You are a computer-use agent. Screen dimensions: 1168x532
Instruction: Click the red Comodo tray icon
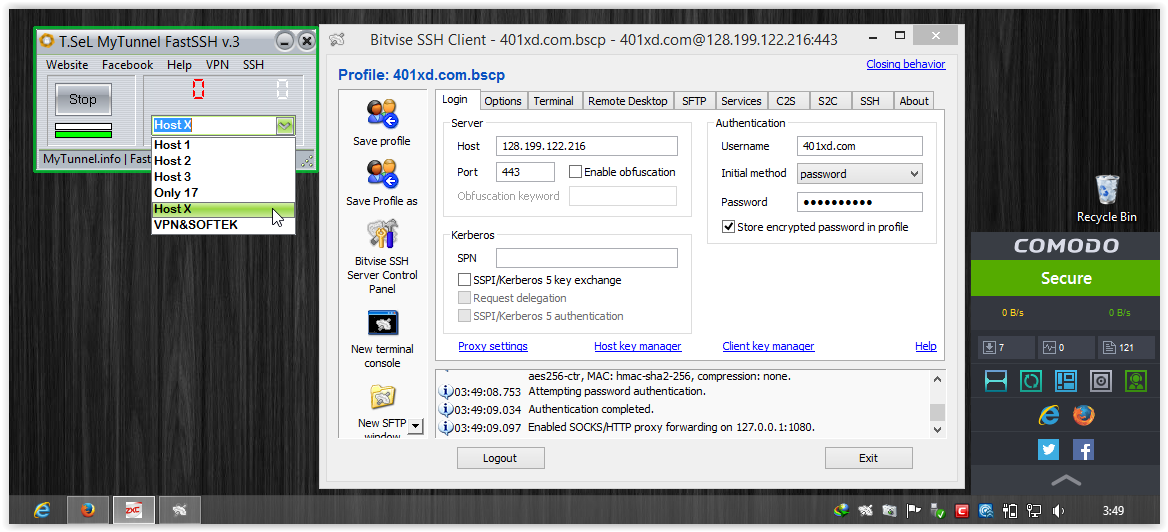tap(962, 511)
